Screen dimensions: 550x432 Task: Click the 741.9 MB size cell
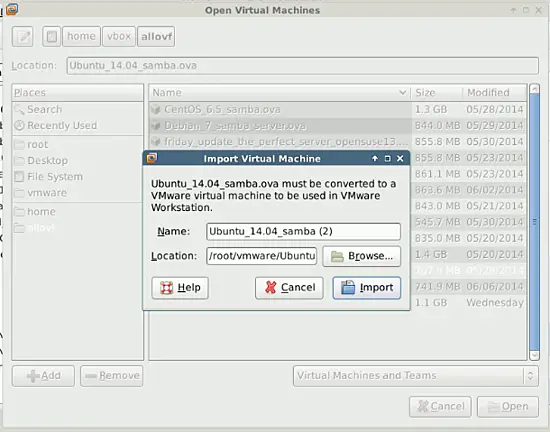[x=437, y=287]
